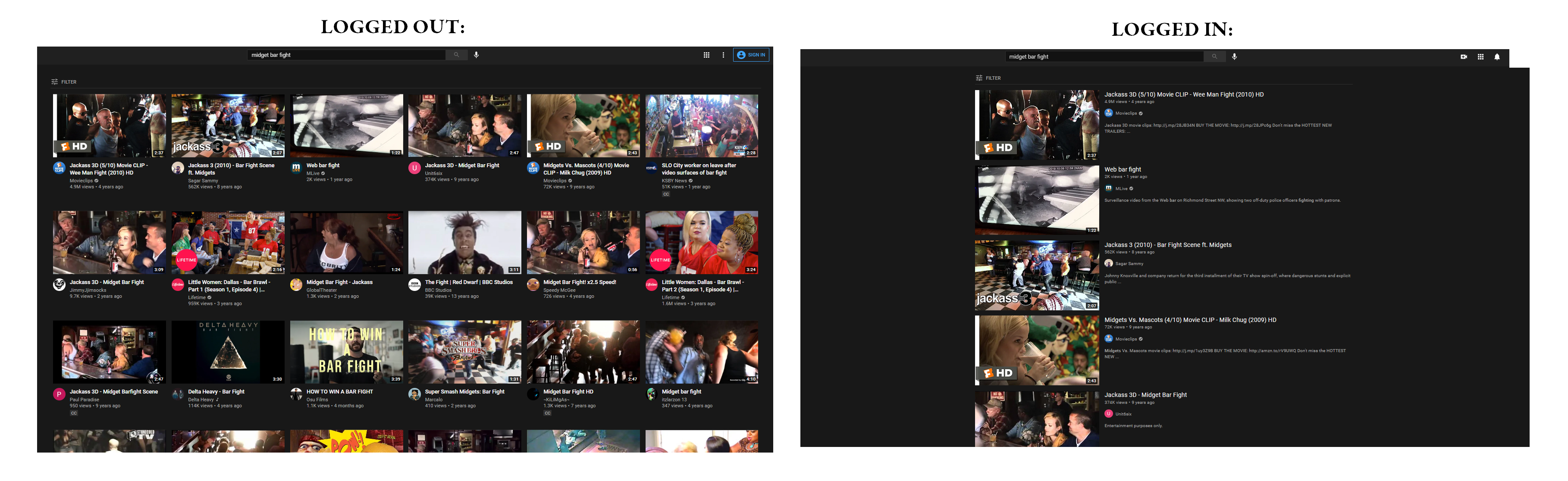The height and width of the screenshot is (481, 1568).
Task: Click 'Midget Bar Fight HD' video title
Action: (x=568, y=392)
